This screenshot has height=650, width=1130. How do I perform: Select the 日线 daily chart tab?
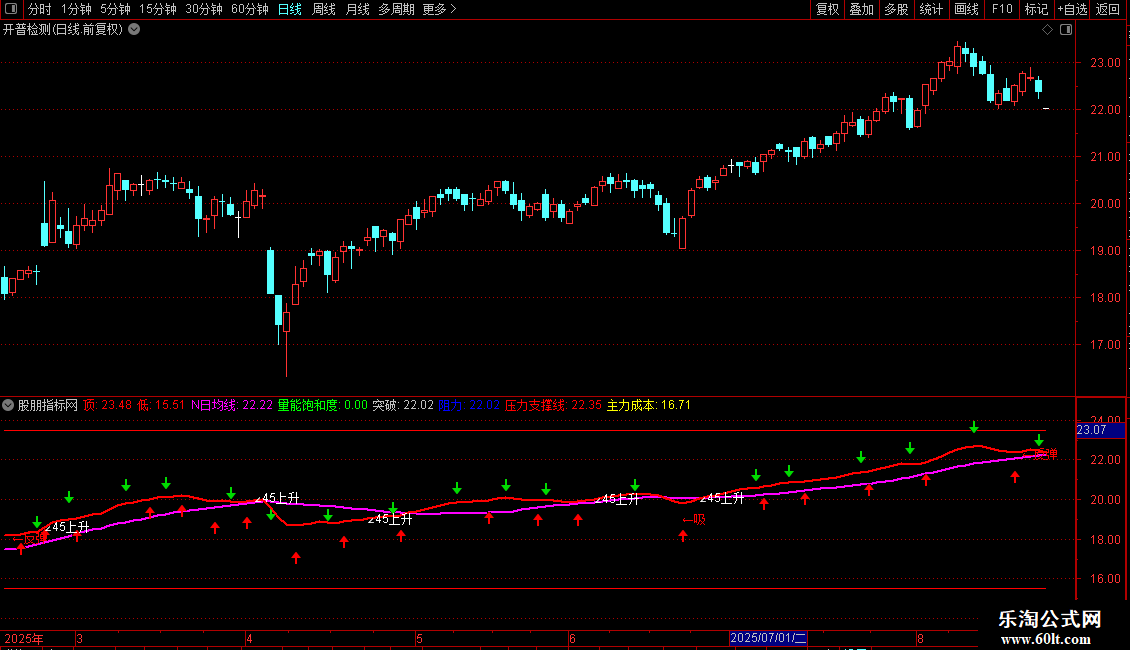(290, 9)
